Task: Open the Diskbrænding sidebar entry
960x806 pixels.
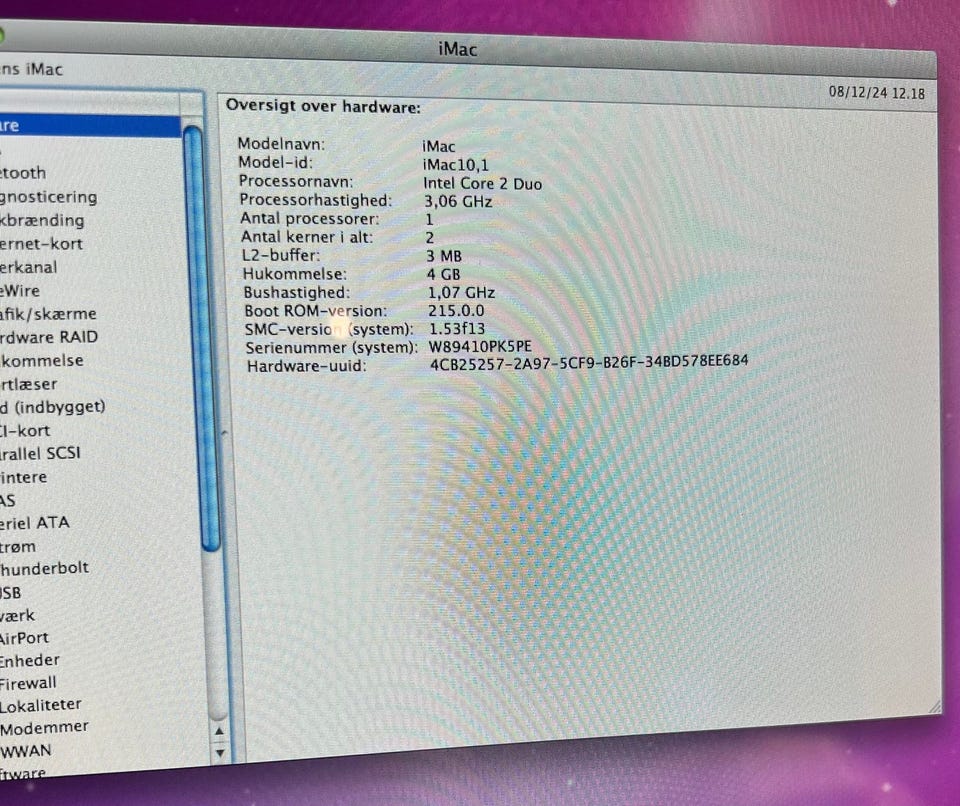Action: (42, 220)
